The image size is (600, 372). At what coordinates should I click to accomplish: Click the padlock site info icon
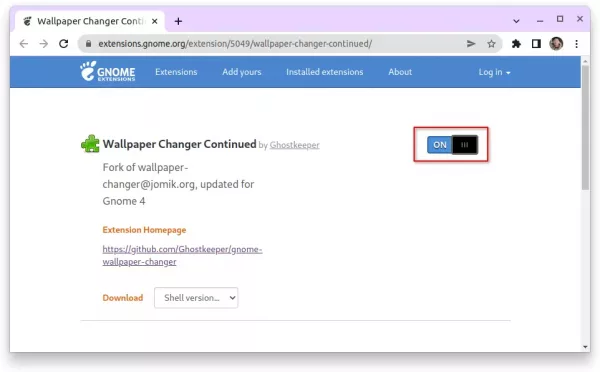(88, 44)
